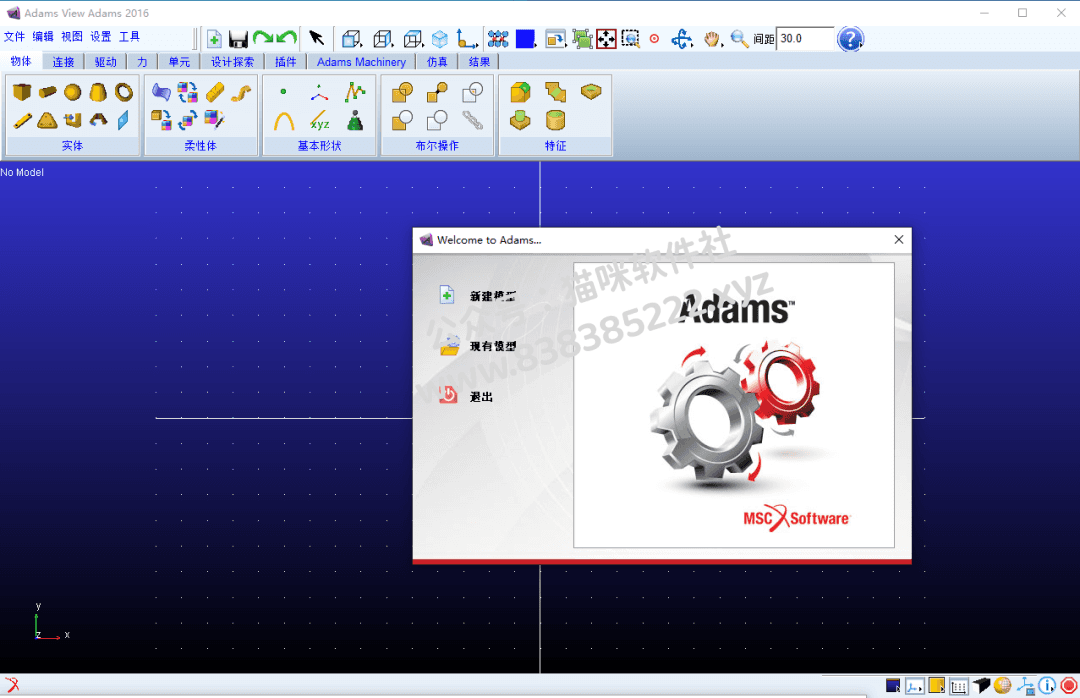Select the Chamfer feature tool
The height and width of the screenshot is (698, 1080).
click(556, 92)
